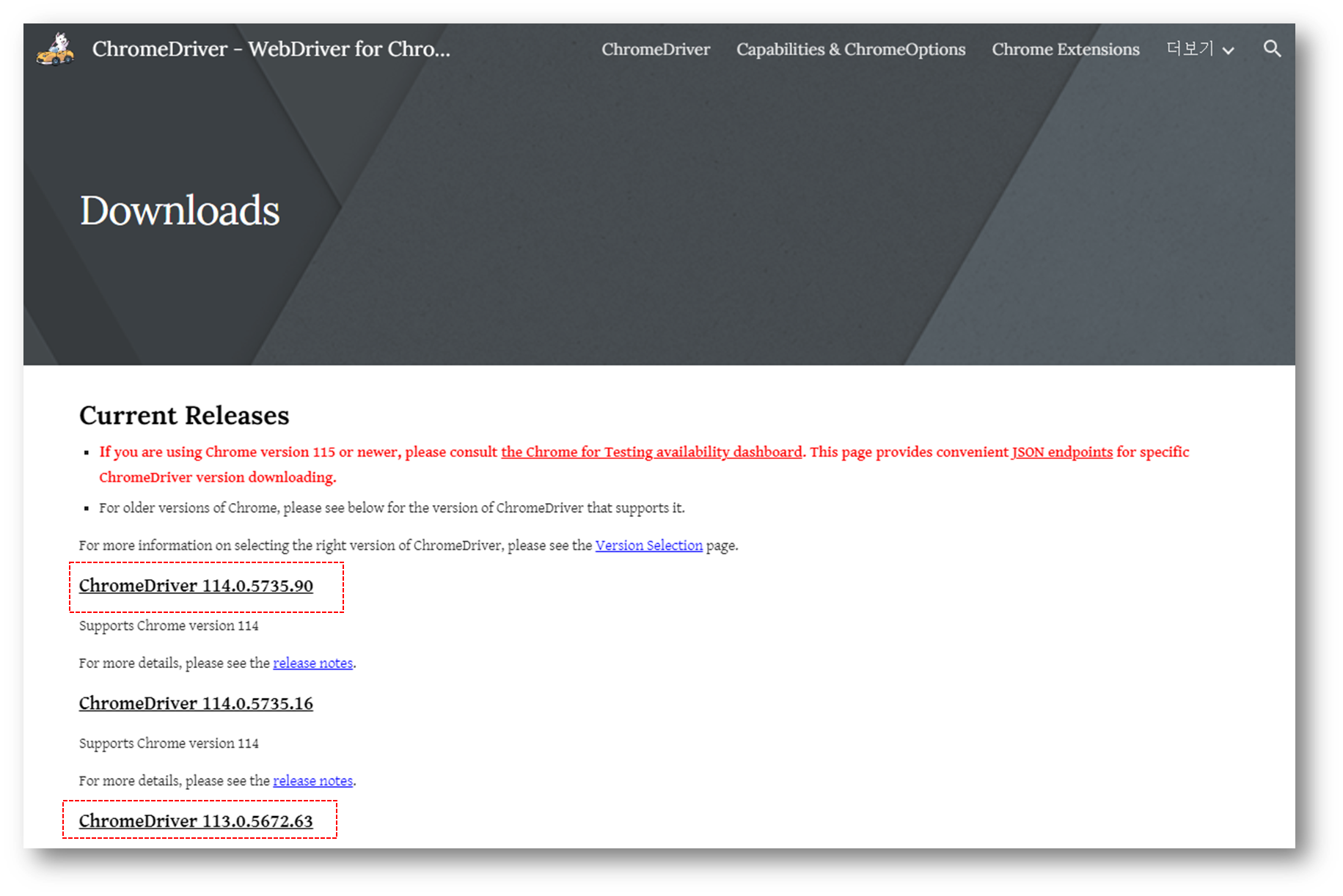Viewport: 1343px width, 896px height.
Task: Open release notes under ChromeDriver 114.0.5735.90
Action: click(x=312, y=663)
